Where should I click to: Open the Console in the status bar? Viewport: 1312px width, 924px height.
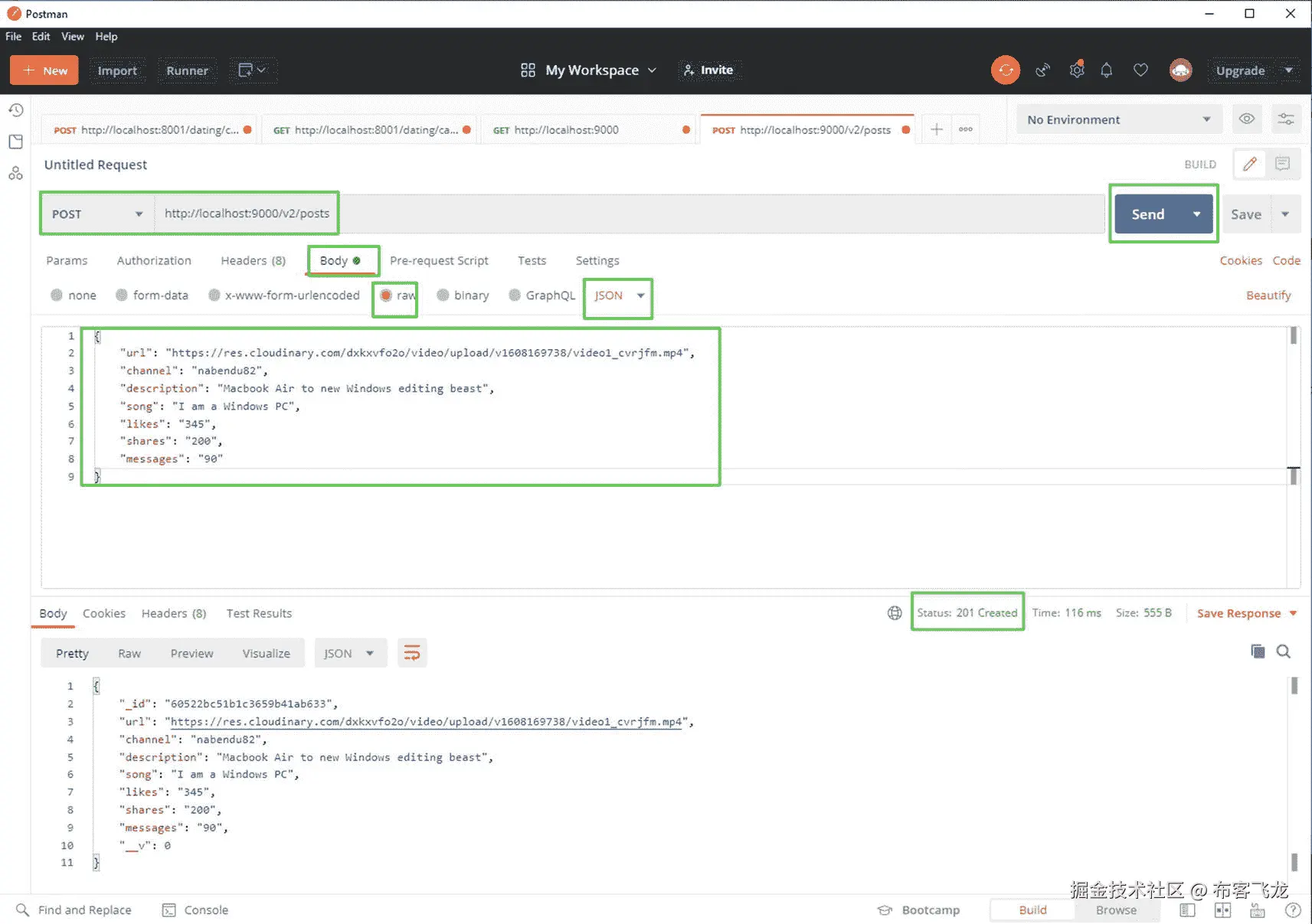pyautogui.click(x=196, y=910)
